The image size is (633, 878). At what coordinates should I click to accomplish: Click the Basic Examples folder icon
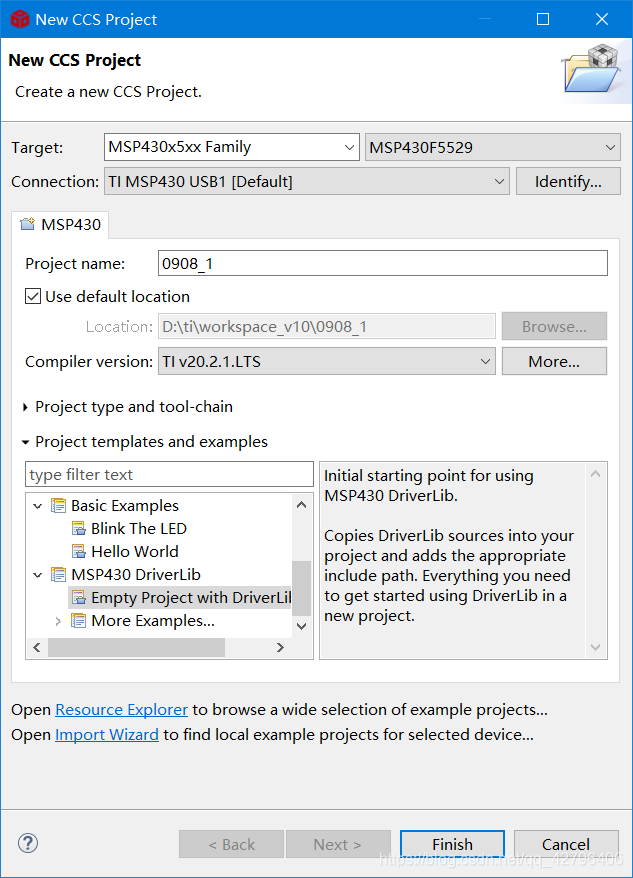(59, 506)
